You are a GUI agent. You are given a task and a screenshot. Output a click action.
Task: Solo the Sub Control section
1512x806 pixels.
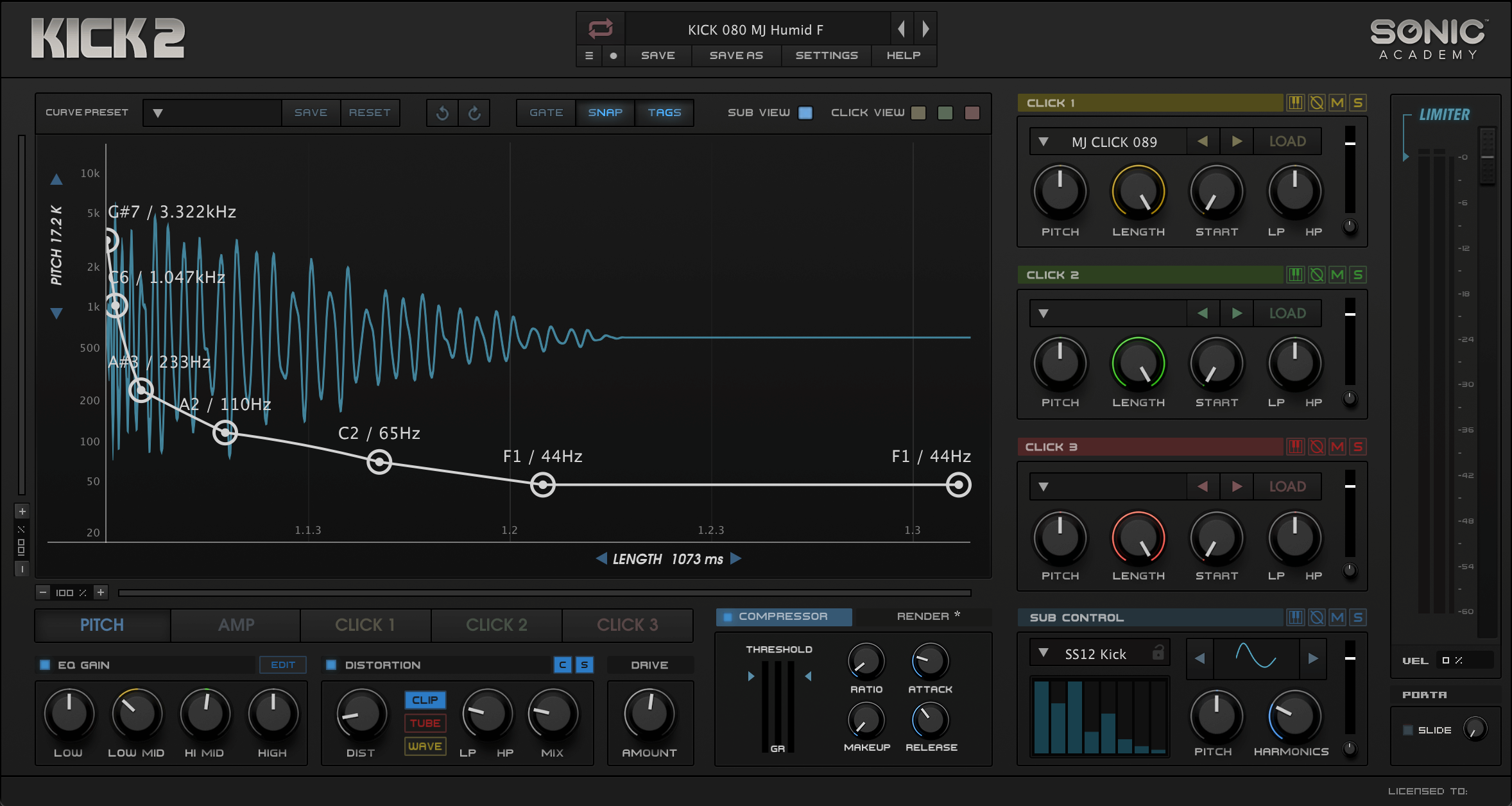point(1358,617)
